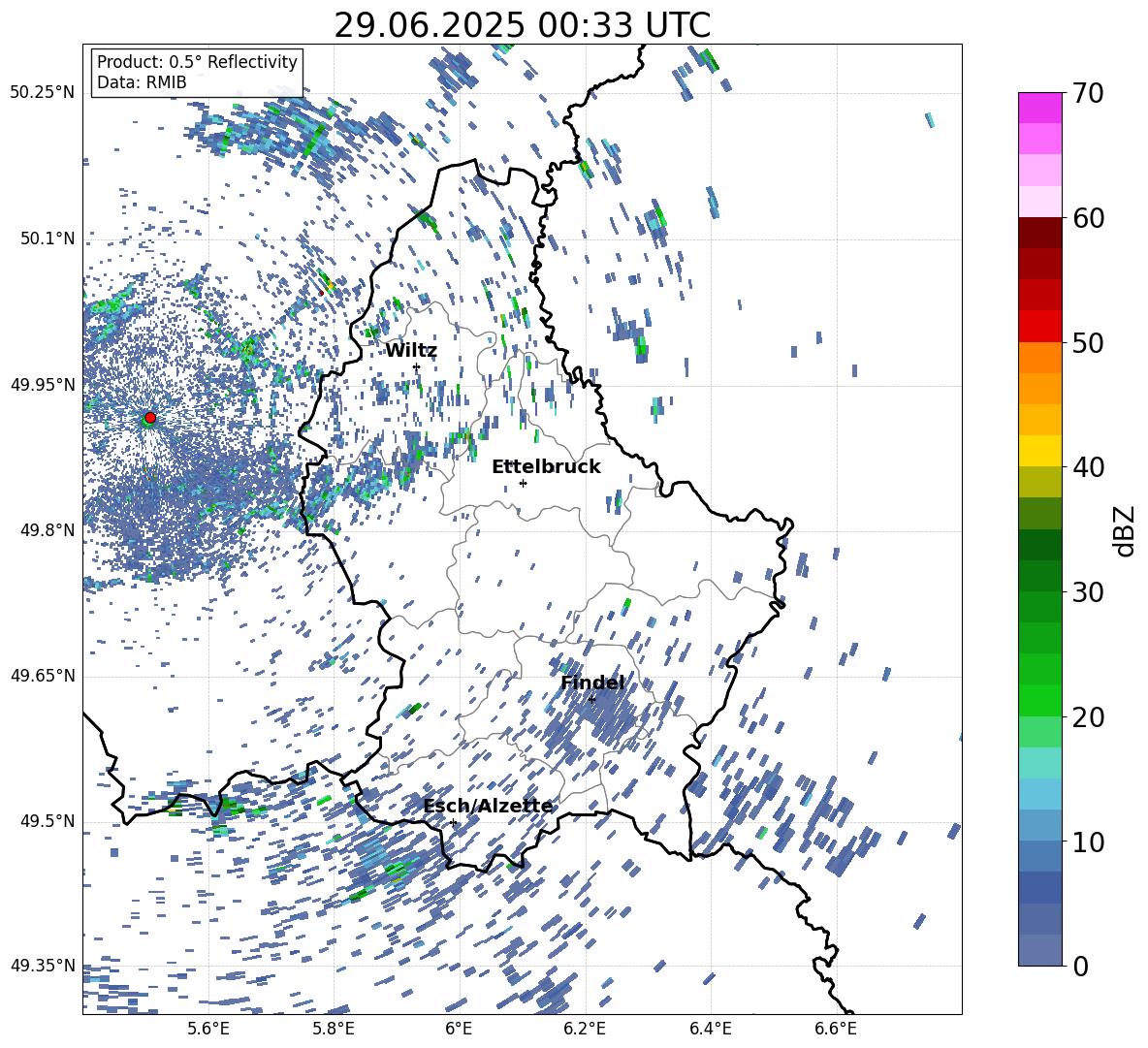This screenshot has height=1048, width=1148.
Task: Click the 6.2°E longitude tick label
Action: 585,1029
